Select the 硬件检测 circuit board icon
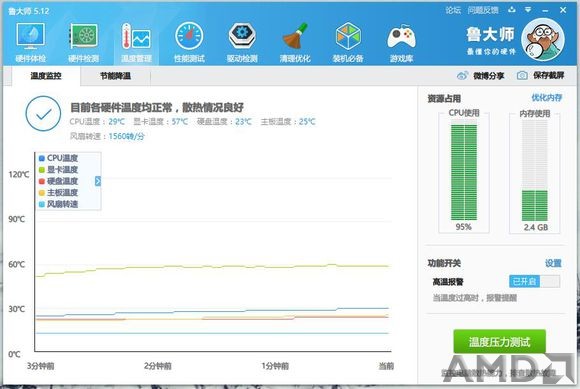This screenshot has height=389, width=580. [84, 36]
